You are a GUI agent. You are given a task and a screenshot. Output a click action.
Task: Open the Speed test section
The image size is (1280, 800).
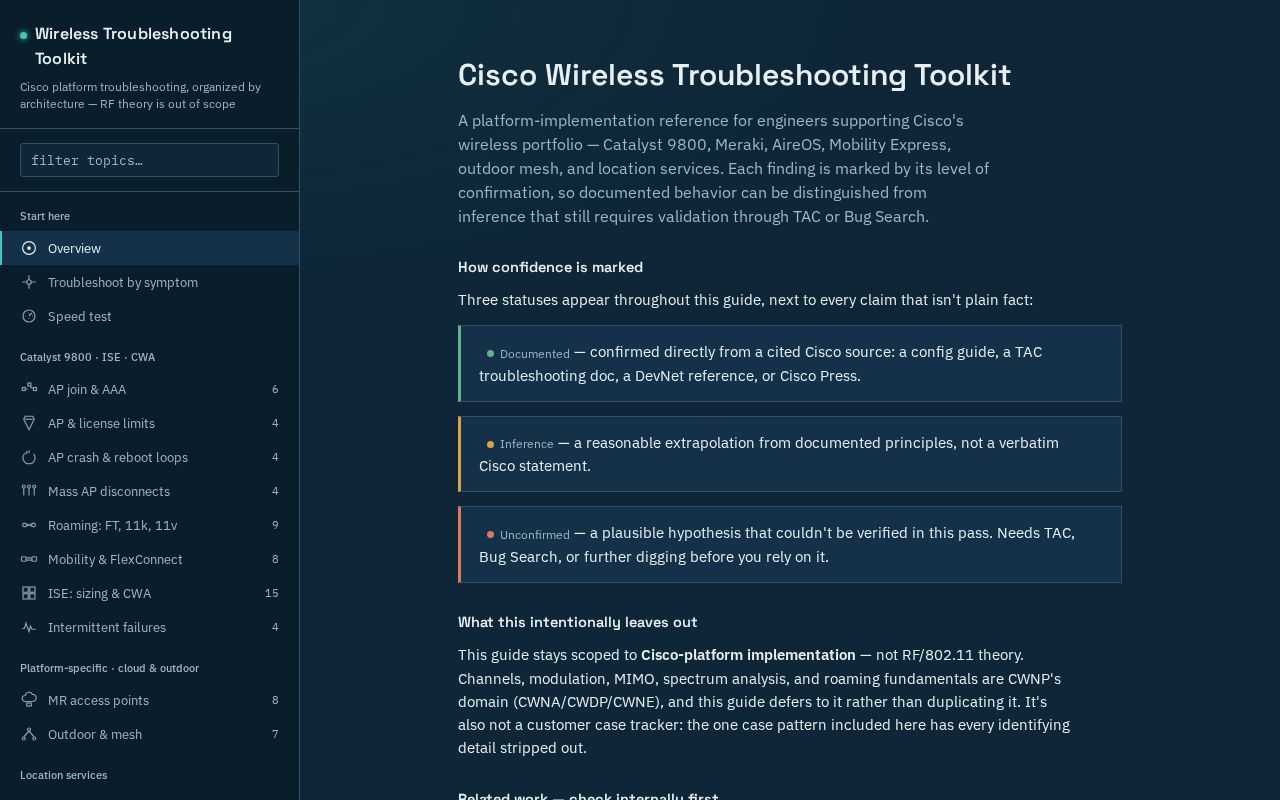click(149, 316)
